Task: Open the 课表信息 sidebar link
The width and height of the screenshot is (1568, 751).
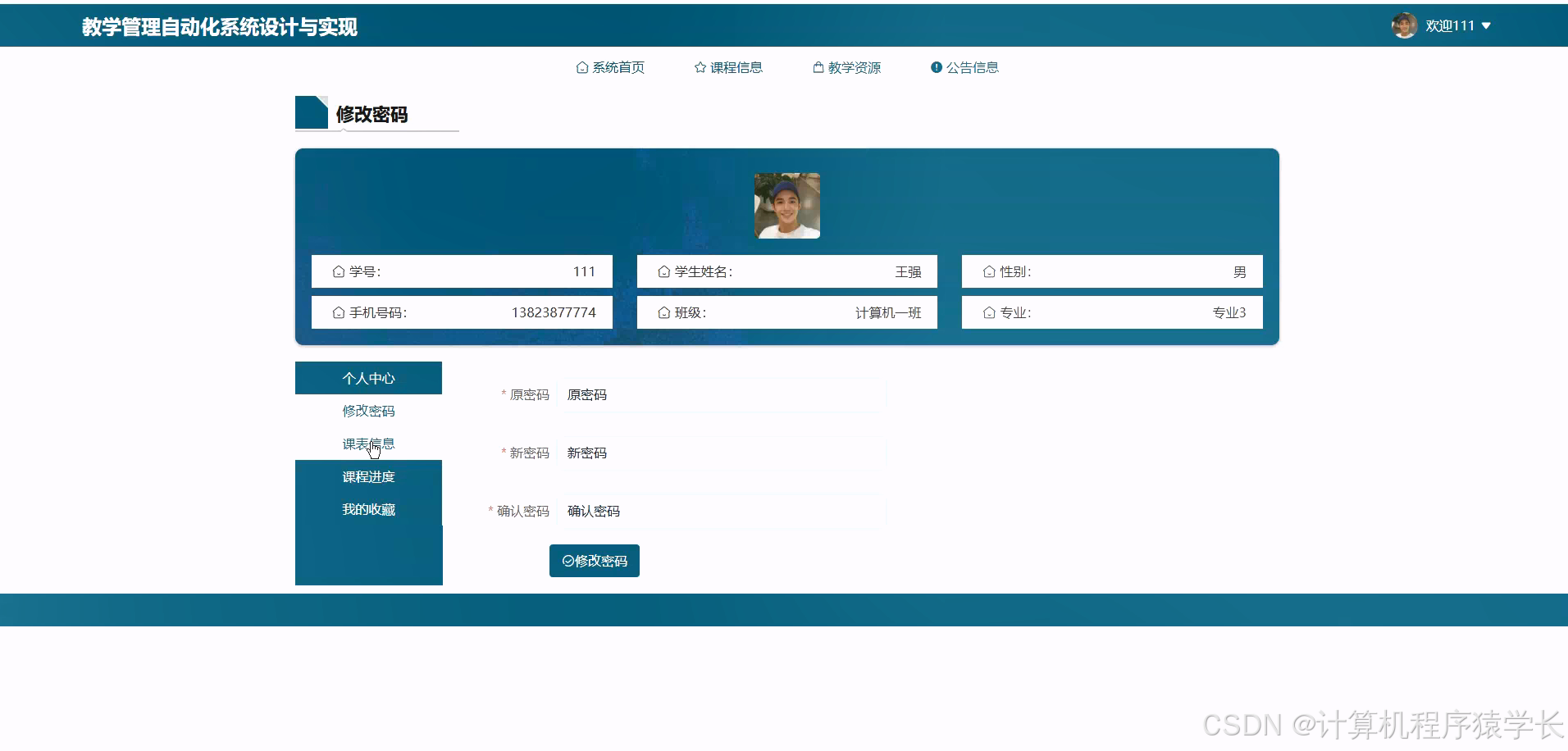Action: click(x=368, y=443)
